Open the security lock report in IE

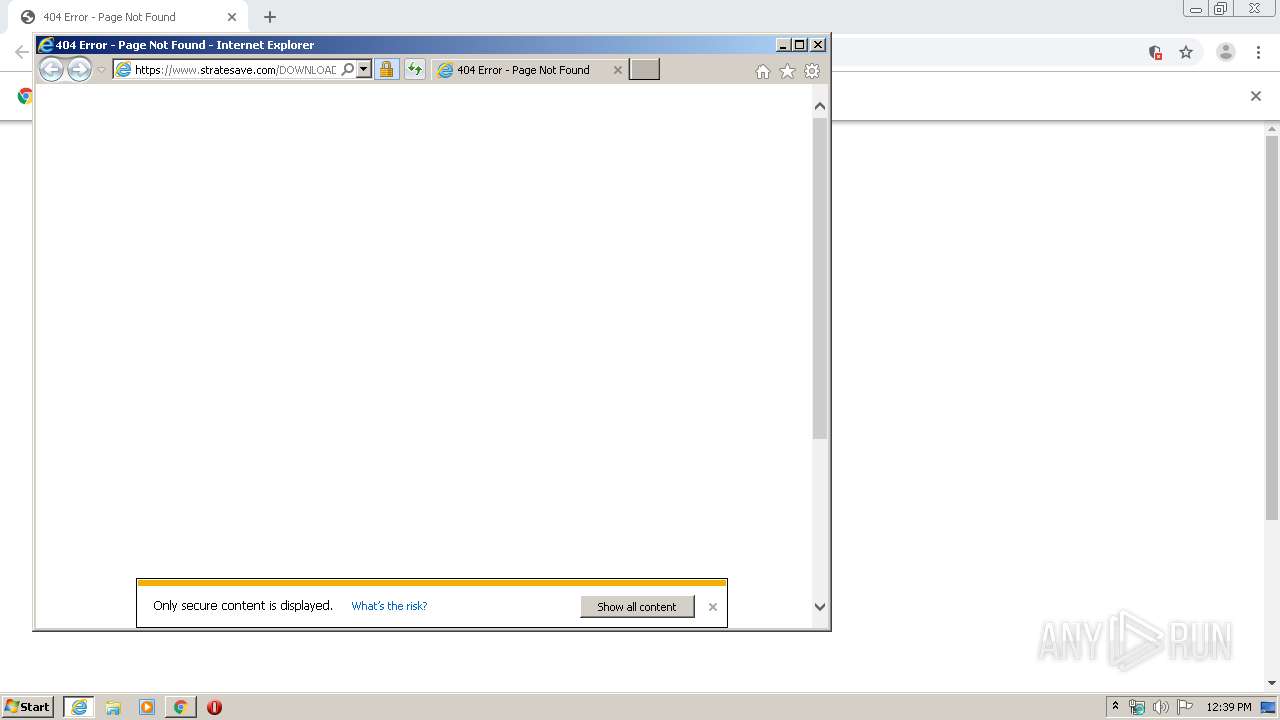[x=387, y=69]
